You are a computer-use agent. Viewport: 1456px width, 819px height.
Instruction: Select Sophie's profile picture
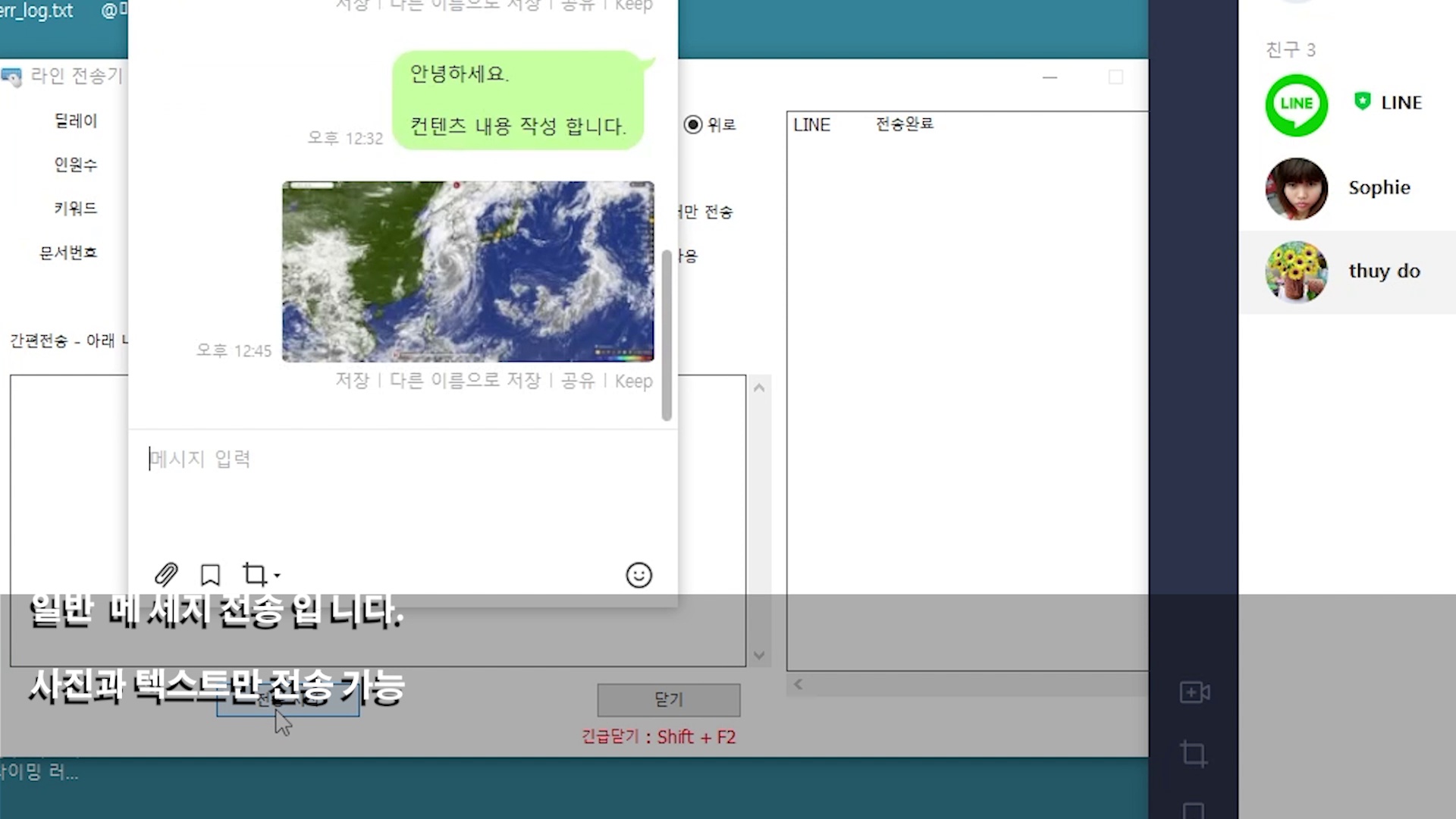(x=1296, y=188)
